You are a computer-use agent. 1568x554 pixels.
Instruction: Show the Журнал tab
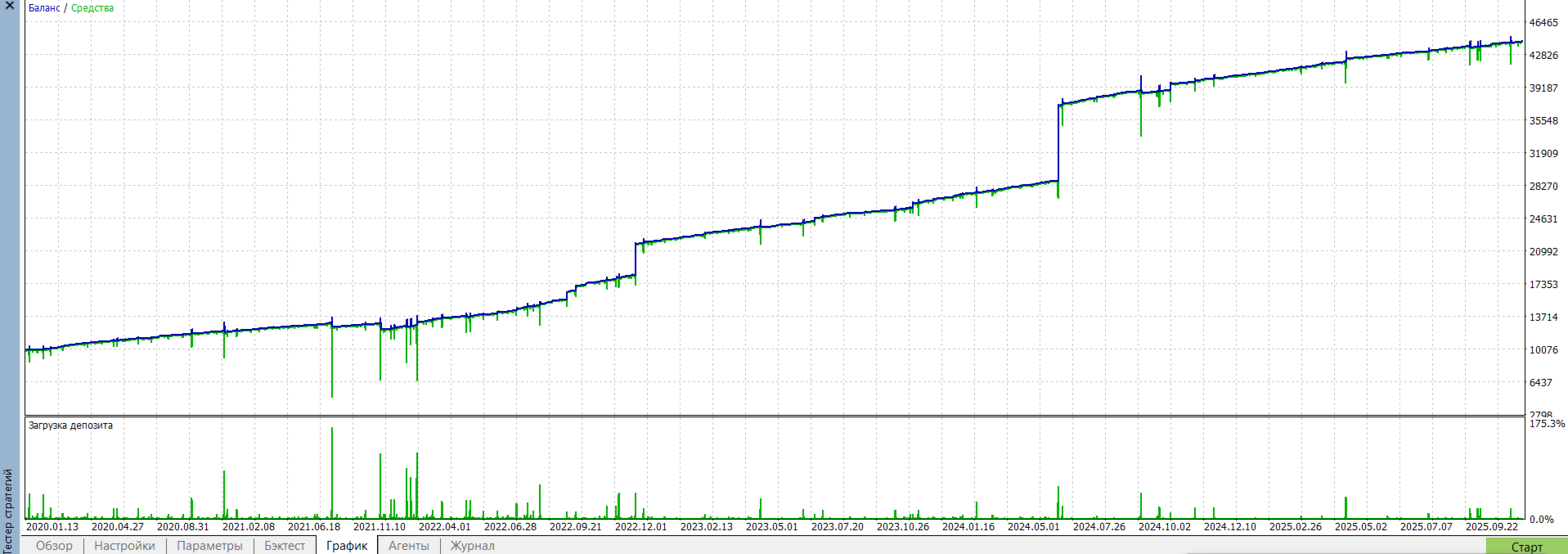[x=472, y=546]
